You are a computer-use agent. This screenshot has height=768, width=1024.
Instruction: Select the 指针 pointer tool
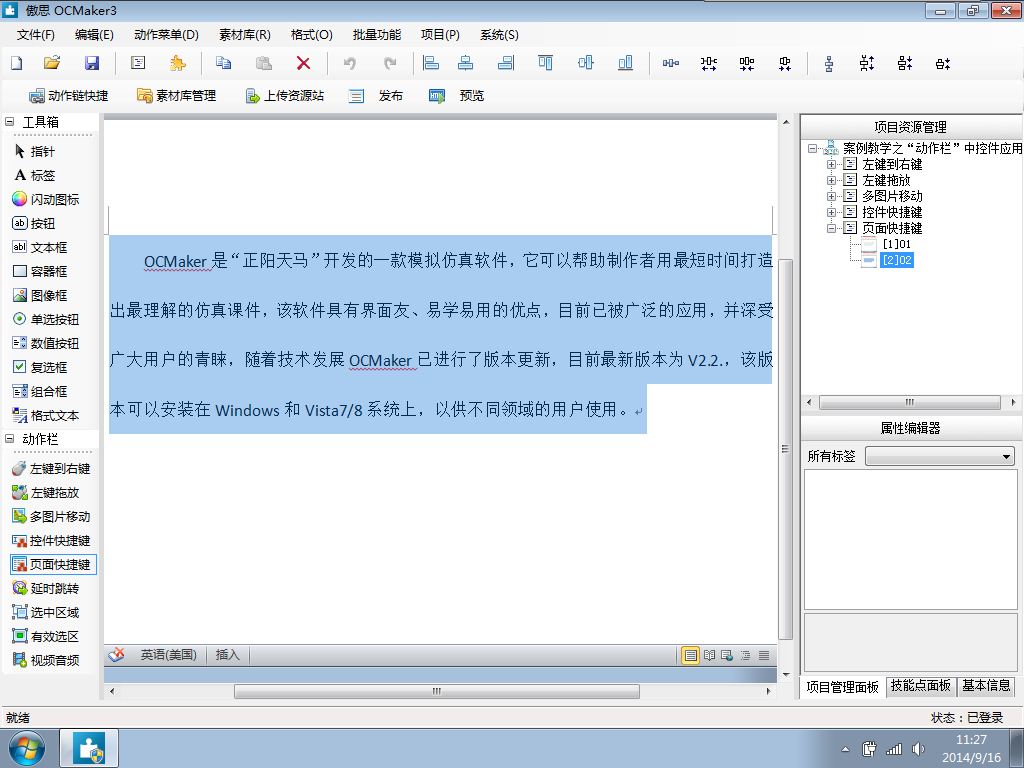click(35, 152)
